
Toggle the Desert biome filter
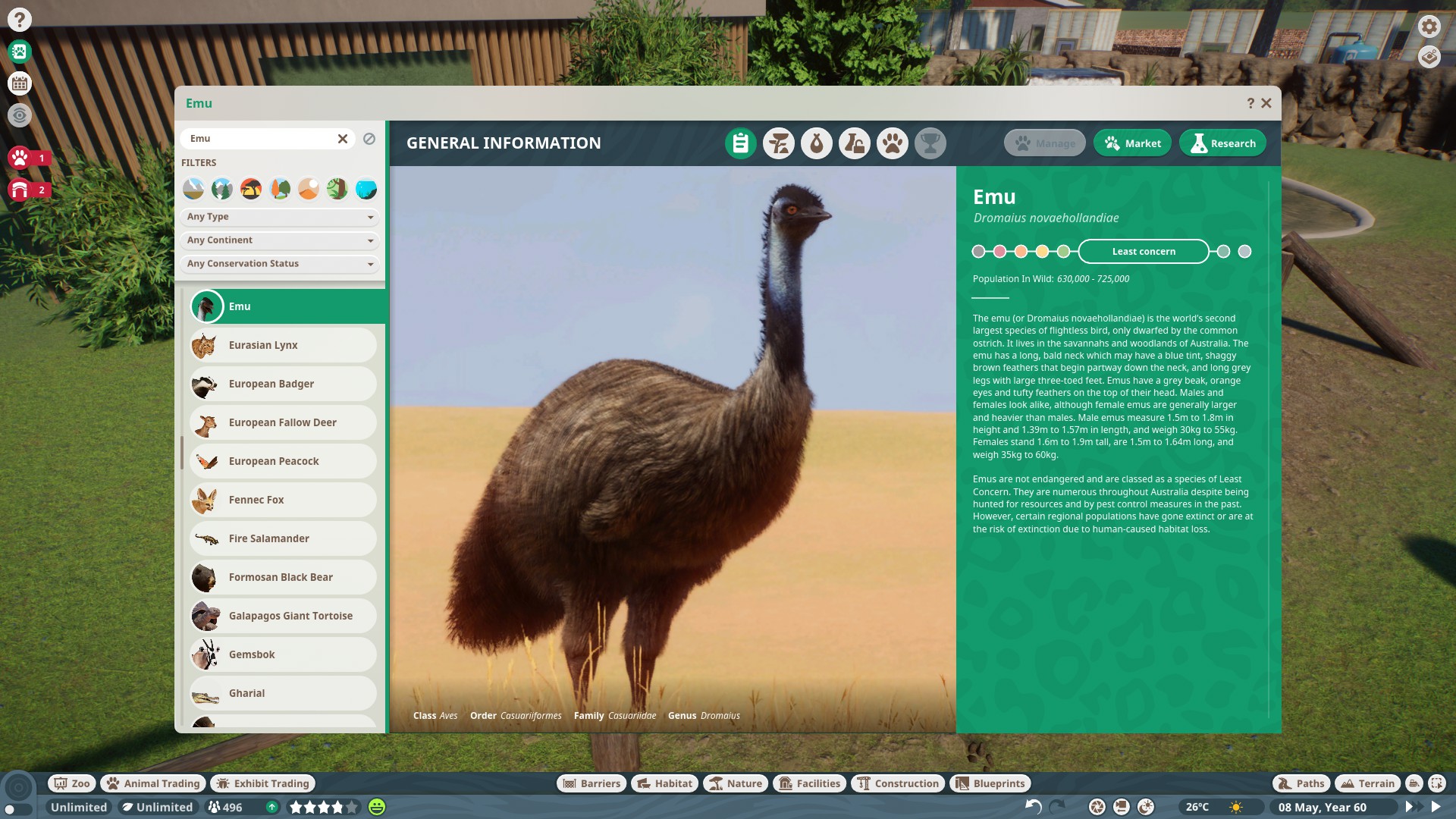tap(309, 189)
